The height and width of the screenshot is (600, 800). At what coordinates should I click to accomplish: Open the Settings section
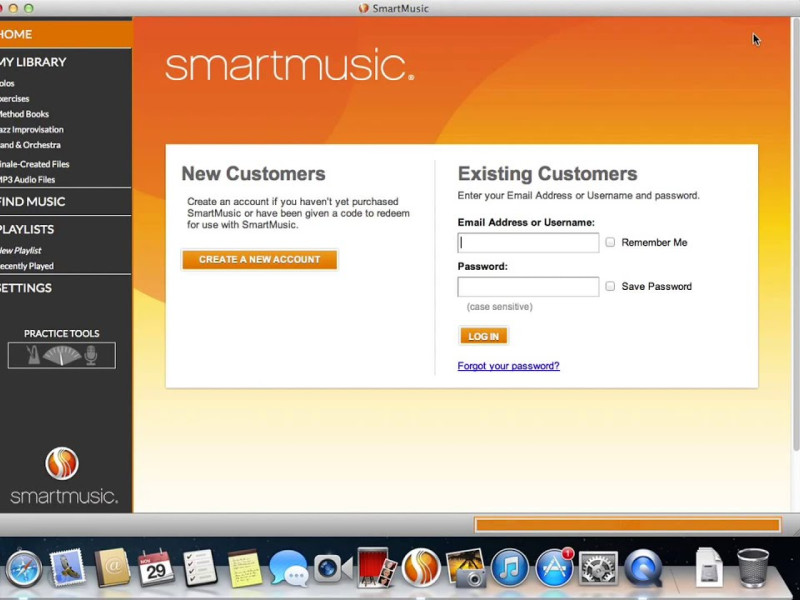click(26, 288)
